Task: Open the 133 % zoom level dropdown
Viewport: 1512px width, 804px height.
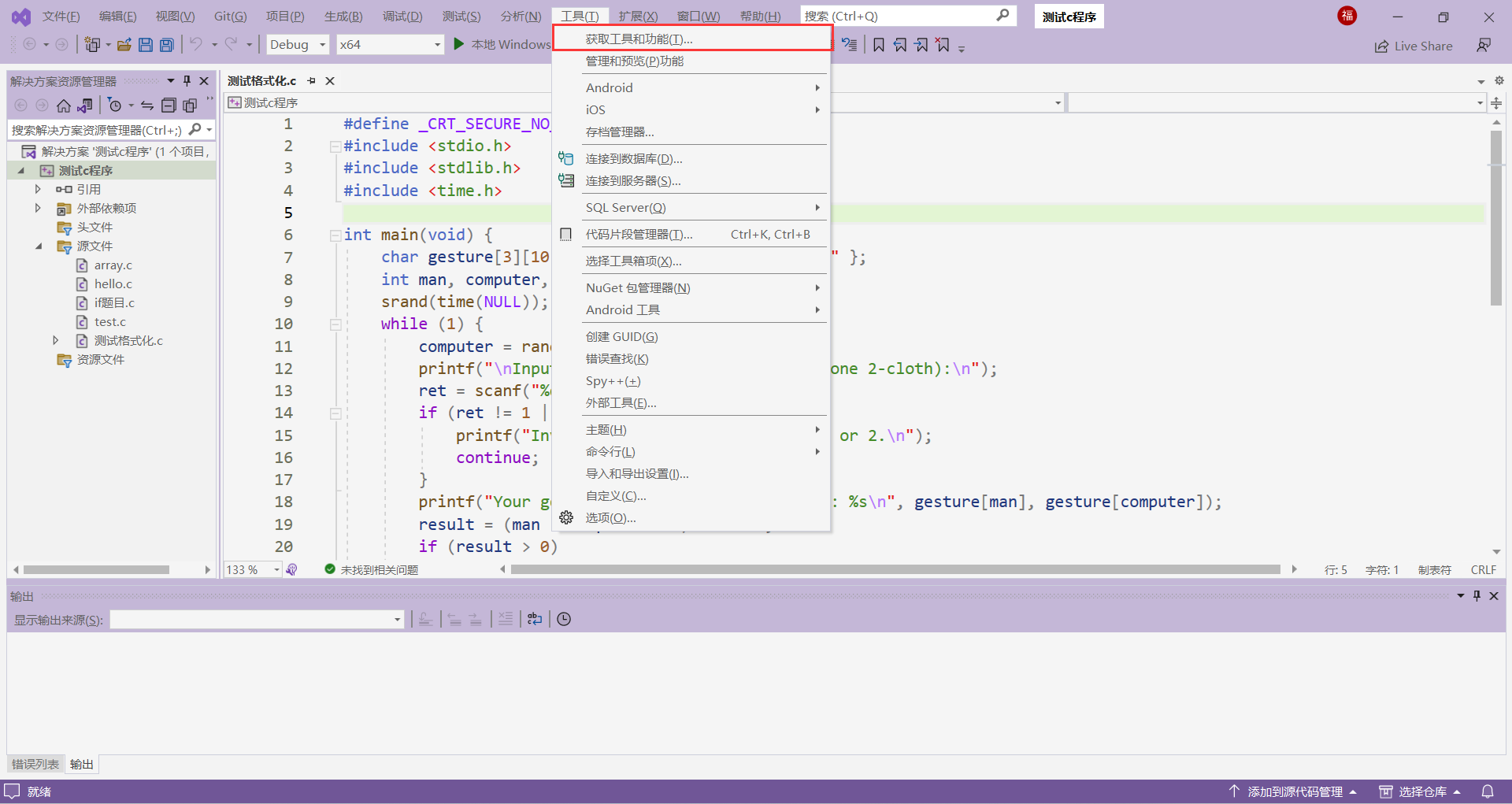Action: [x=276, y=569]
